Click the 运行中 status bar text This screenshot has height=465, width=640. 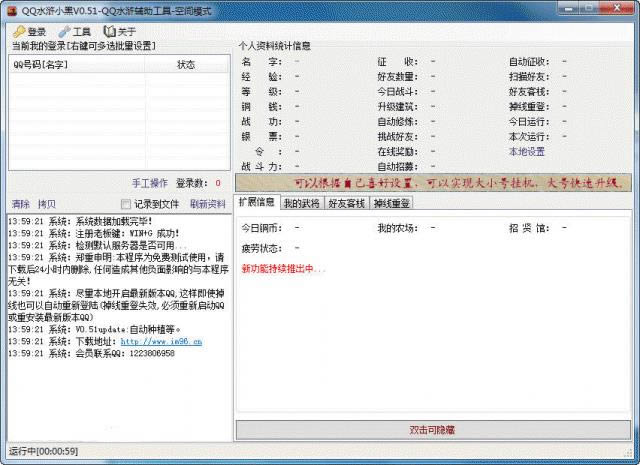pos(43,451)
